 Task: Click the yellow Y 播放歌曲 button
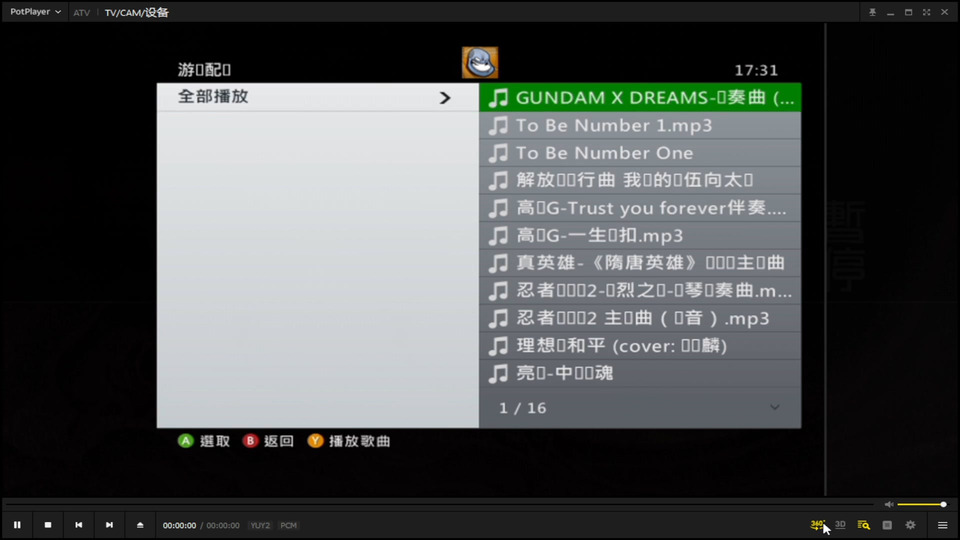click(x=349, y=441)
